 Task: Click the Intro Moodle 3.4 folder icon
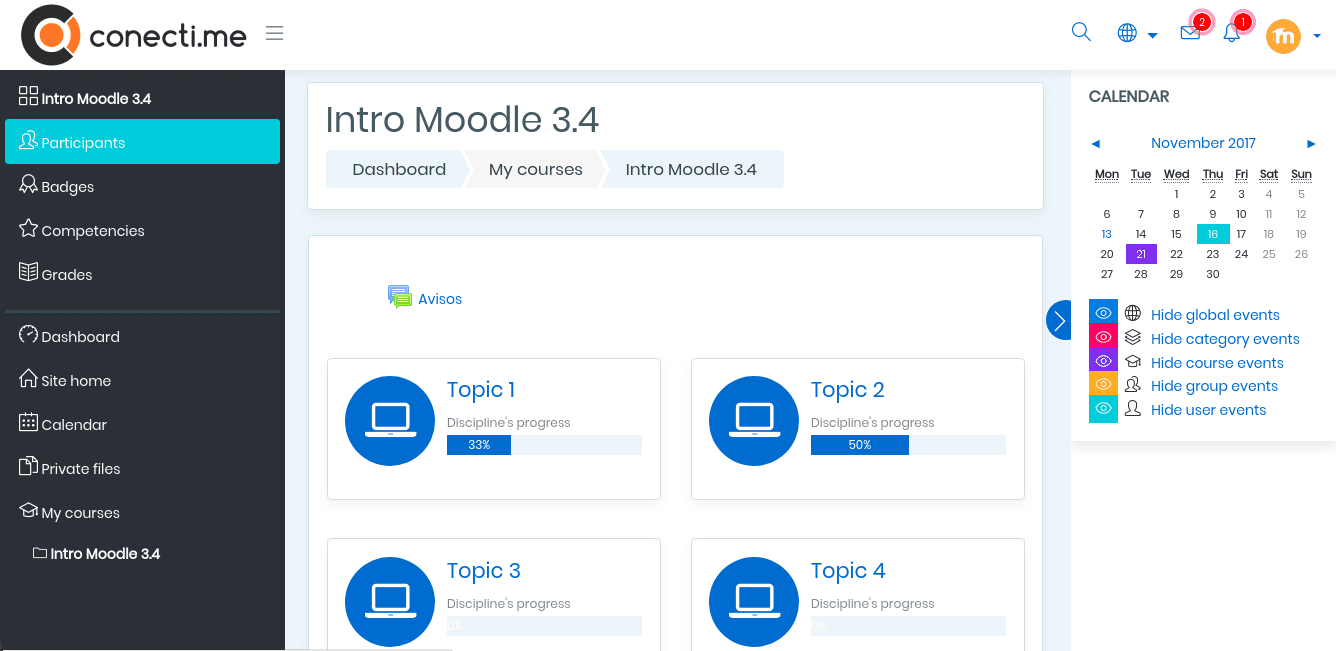(40, 553)
